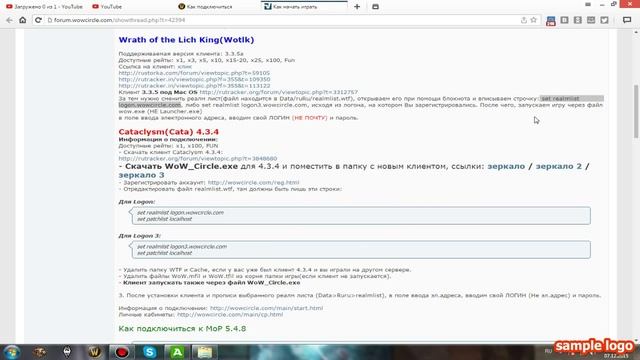The width and height of the screenshot is (640, 360).
Task: Select the 'Как начать играть' tab
Action: click(x=304, y=7)
